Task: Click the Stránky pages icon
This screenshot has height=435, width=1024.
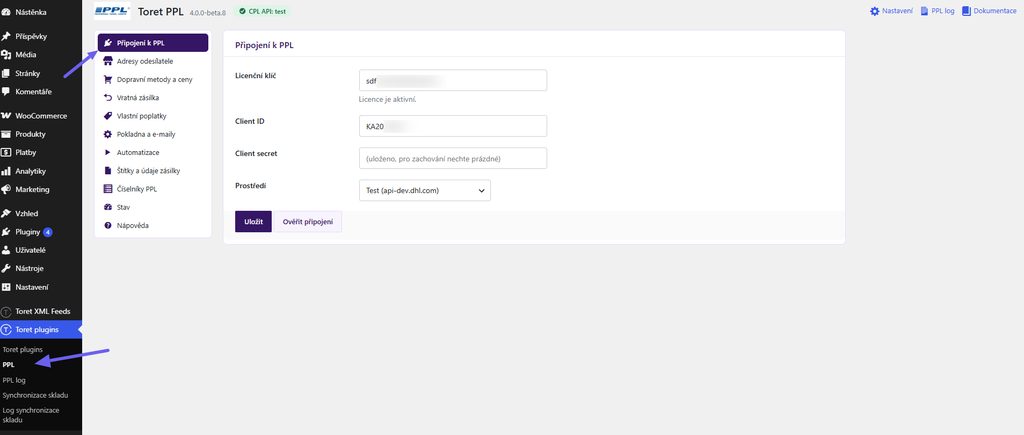Action: click(x=6, y=73)
